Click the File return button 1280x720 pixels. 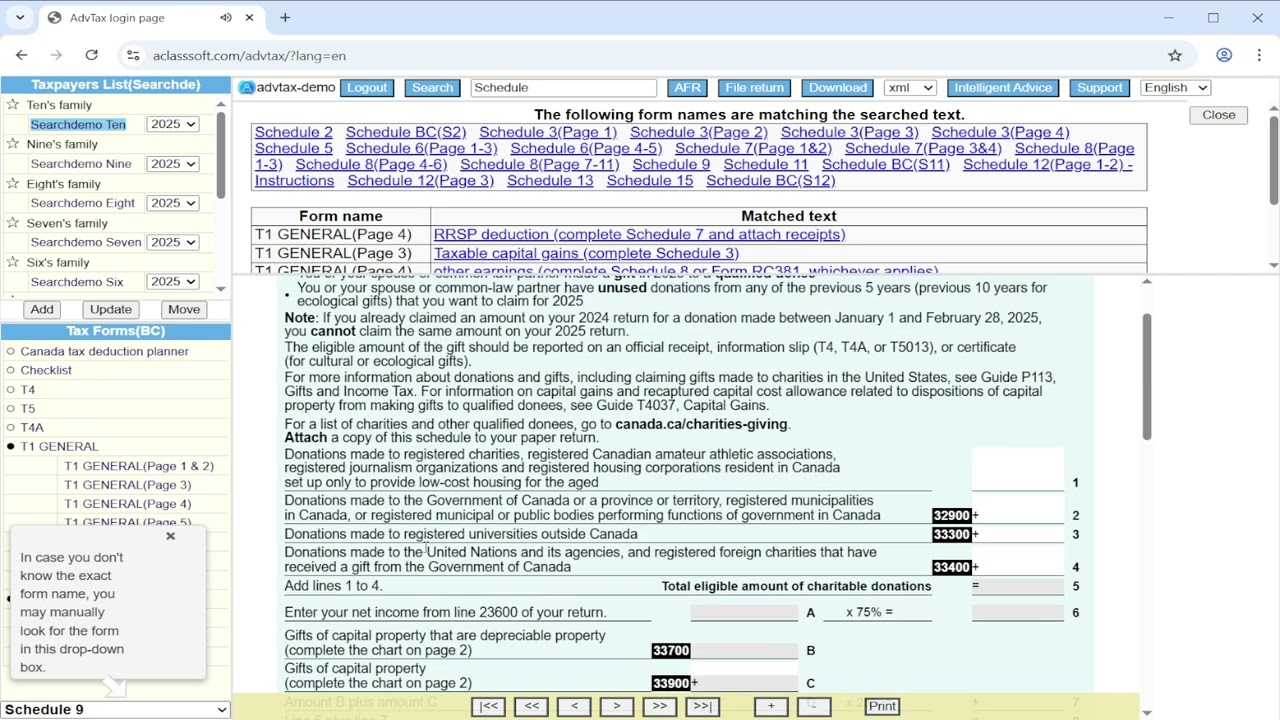point(754,88)
